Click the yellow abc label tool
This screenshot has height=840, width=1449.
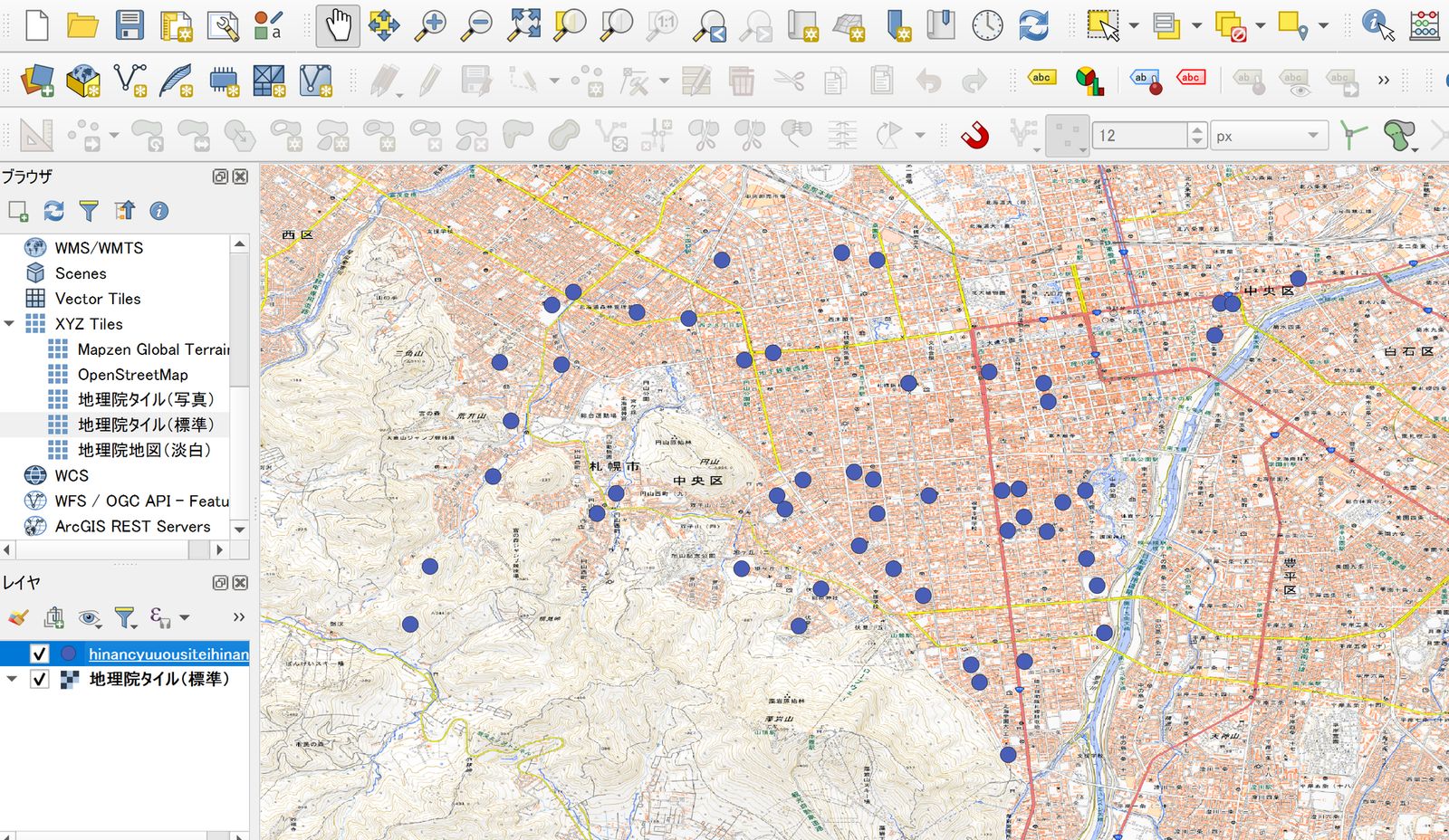tap(1041, 78)
